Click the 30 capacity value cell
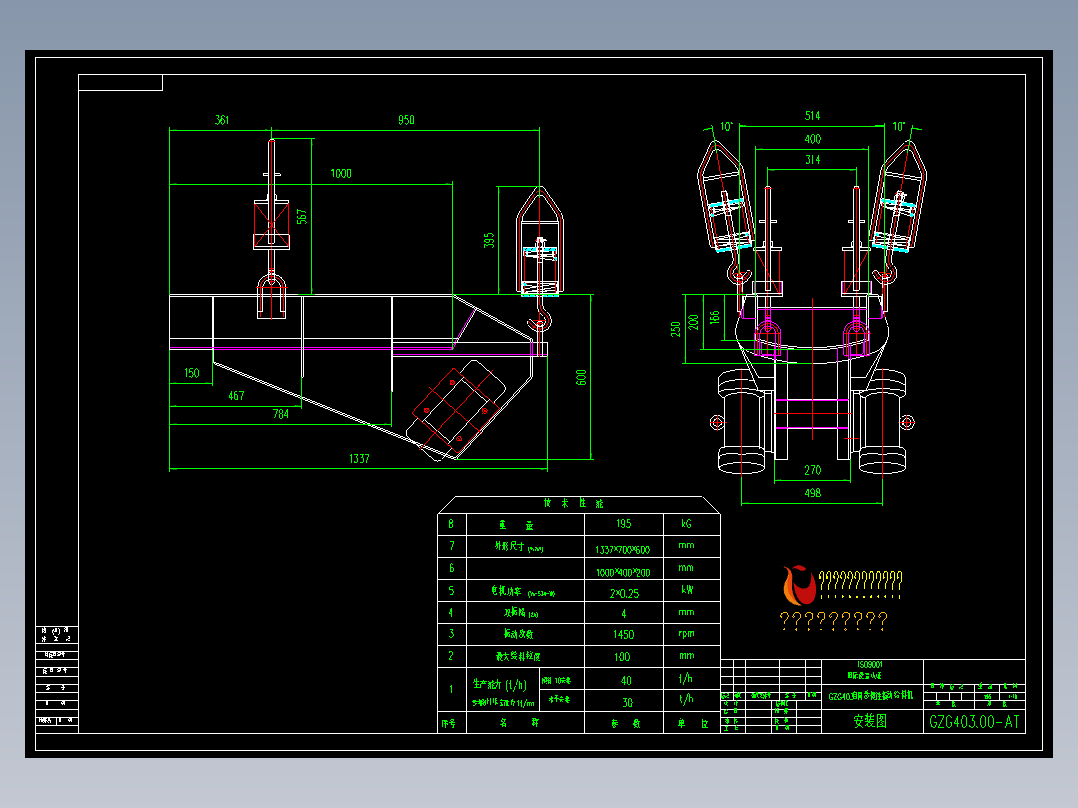 (x=626, y=702)
